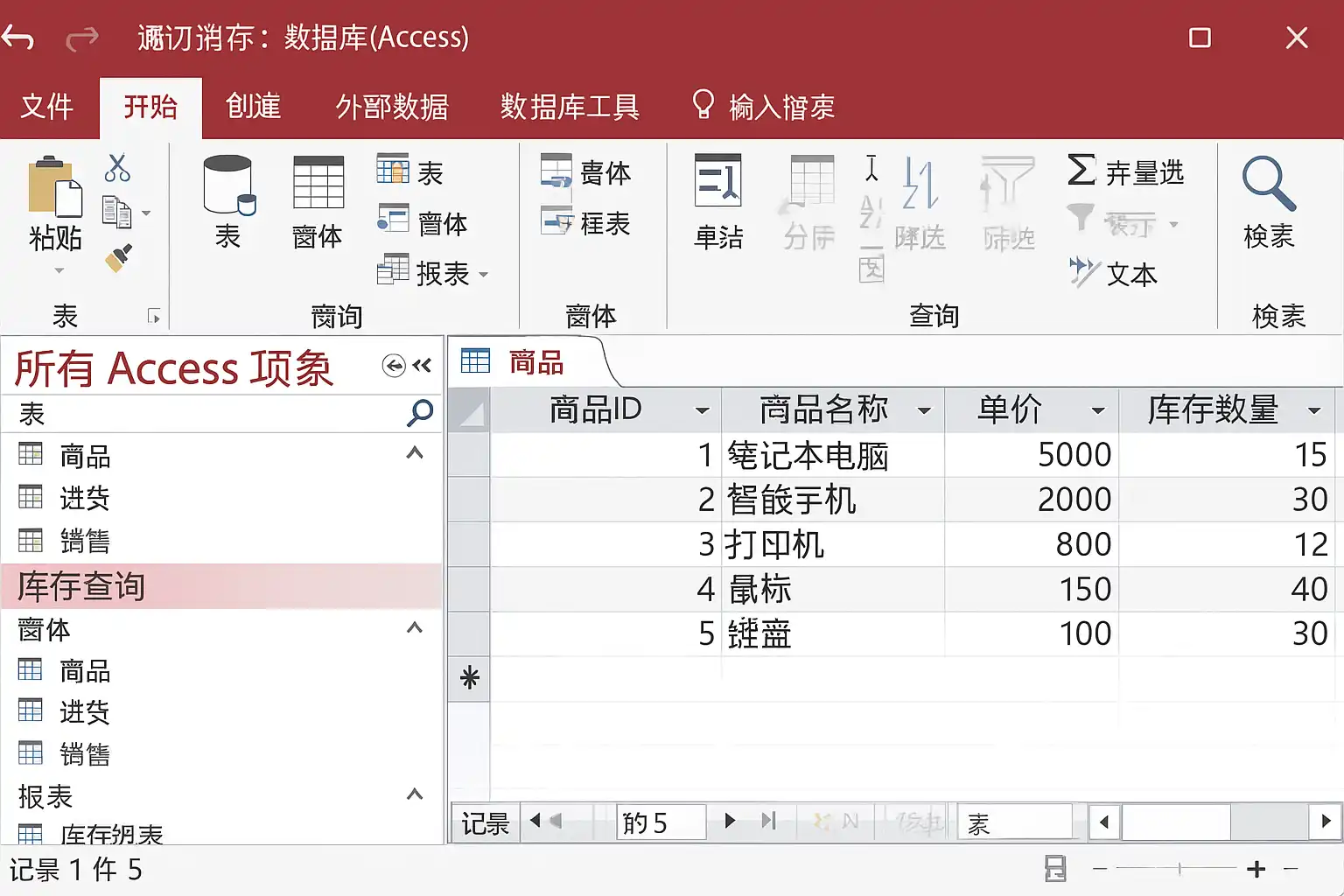Screen dimensions: 1344x896
Task: Go to next record using navigation arrow
Action: [730, 821]
